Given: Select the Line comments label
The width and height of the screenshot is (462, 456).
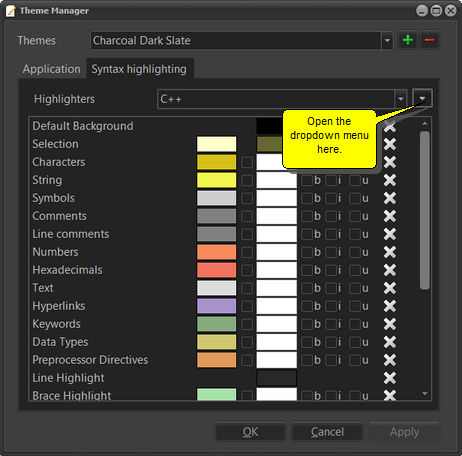Looking at the screenshot, I should (71, 234).
